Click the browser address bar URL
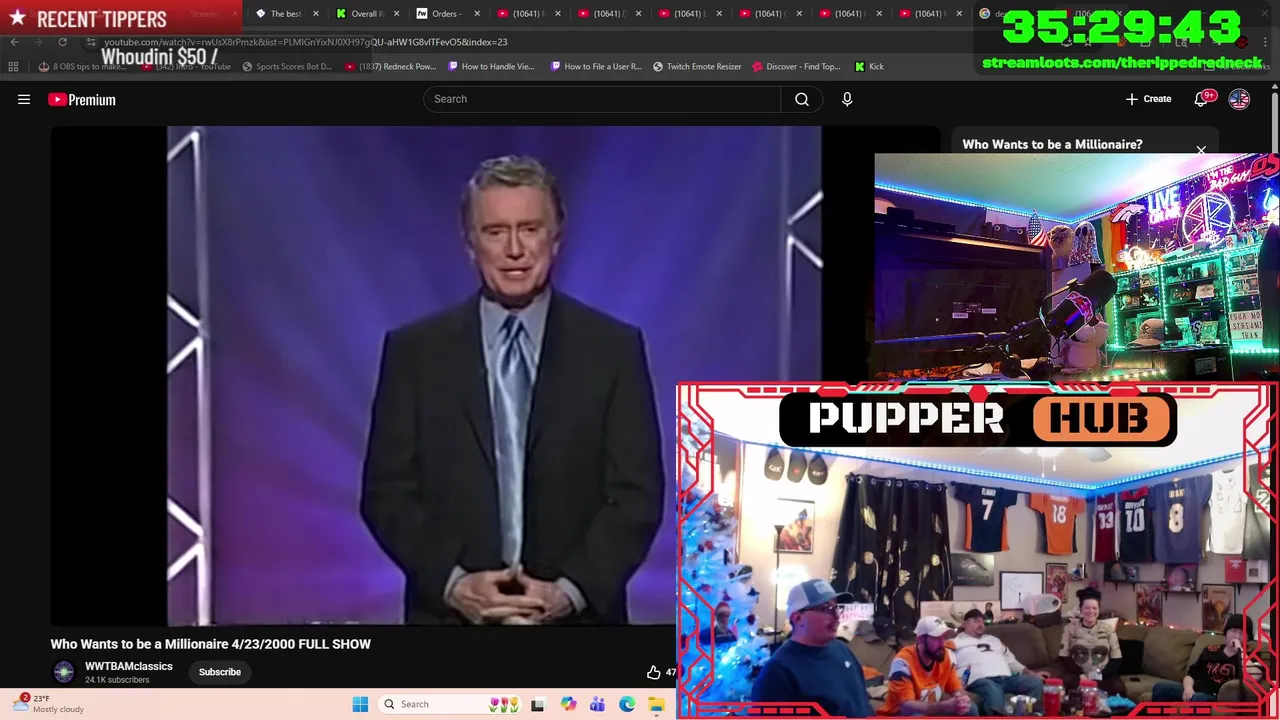Screen dimensions: 1280x720 (x=305, y=42)
